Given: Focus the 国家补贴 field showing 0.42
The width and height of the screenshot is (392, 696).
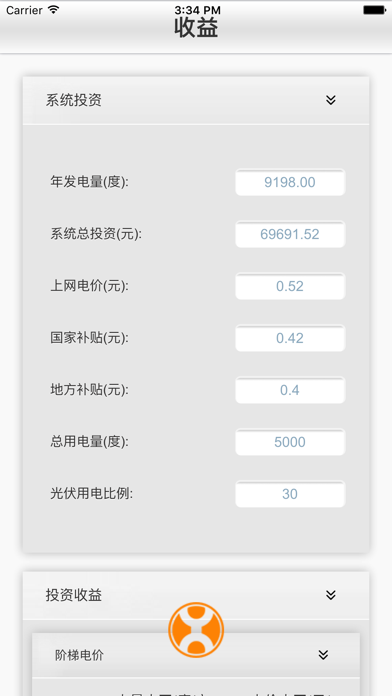Looking at the screenshot, I should tap(290, 338).
